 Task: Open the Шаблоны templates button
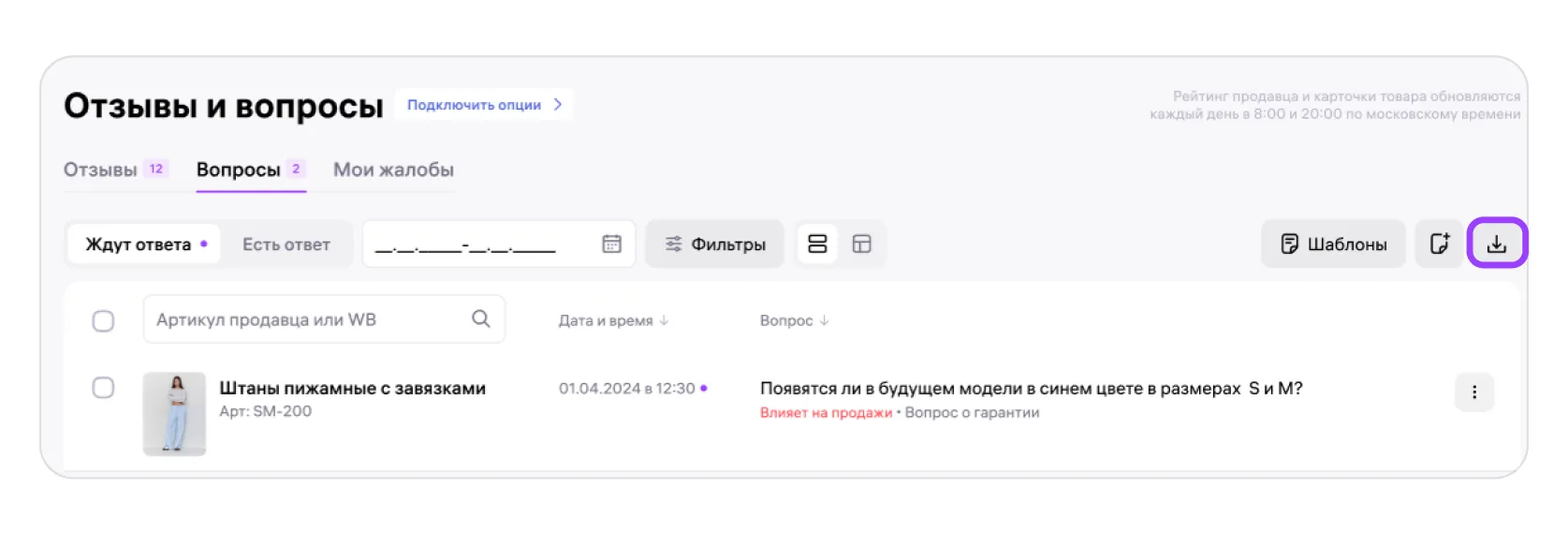click(1333, 244)
